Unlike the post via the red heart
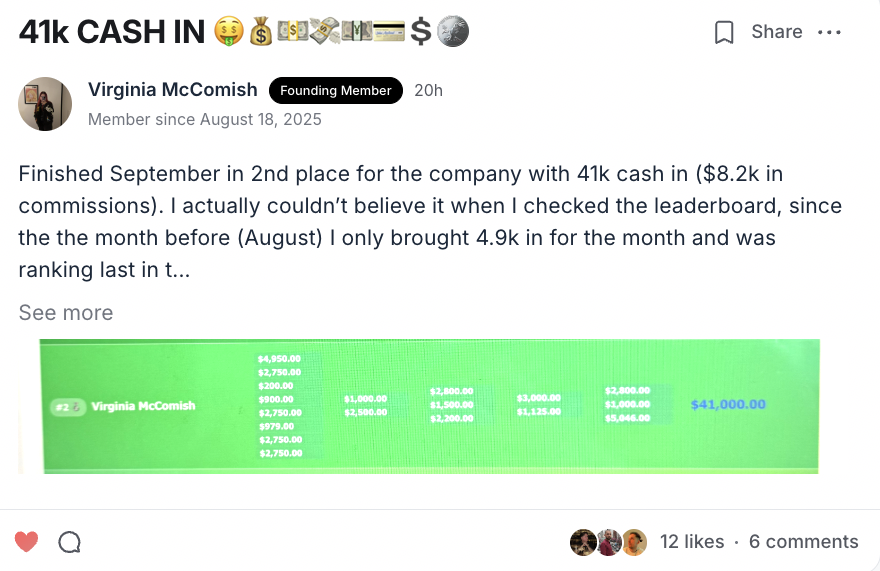Screen dimensions: 880x571 click(x=26, y=542)
